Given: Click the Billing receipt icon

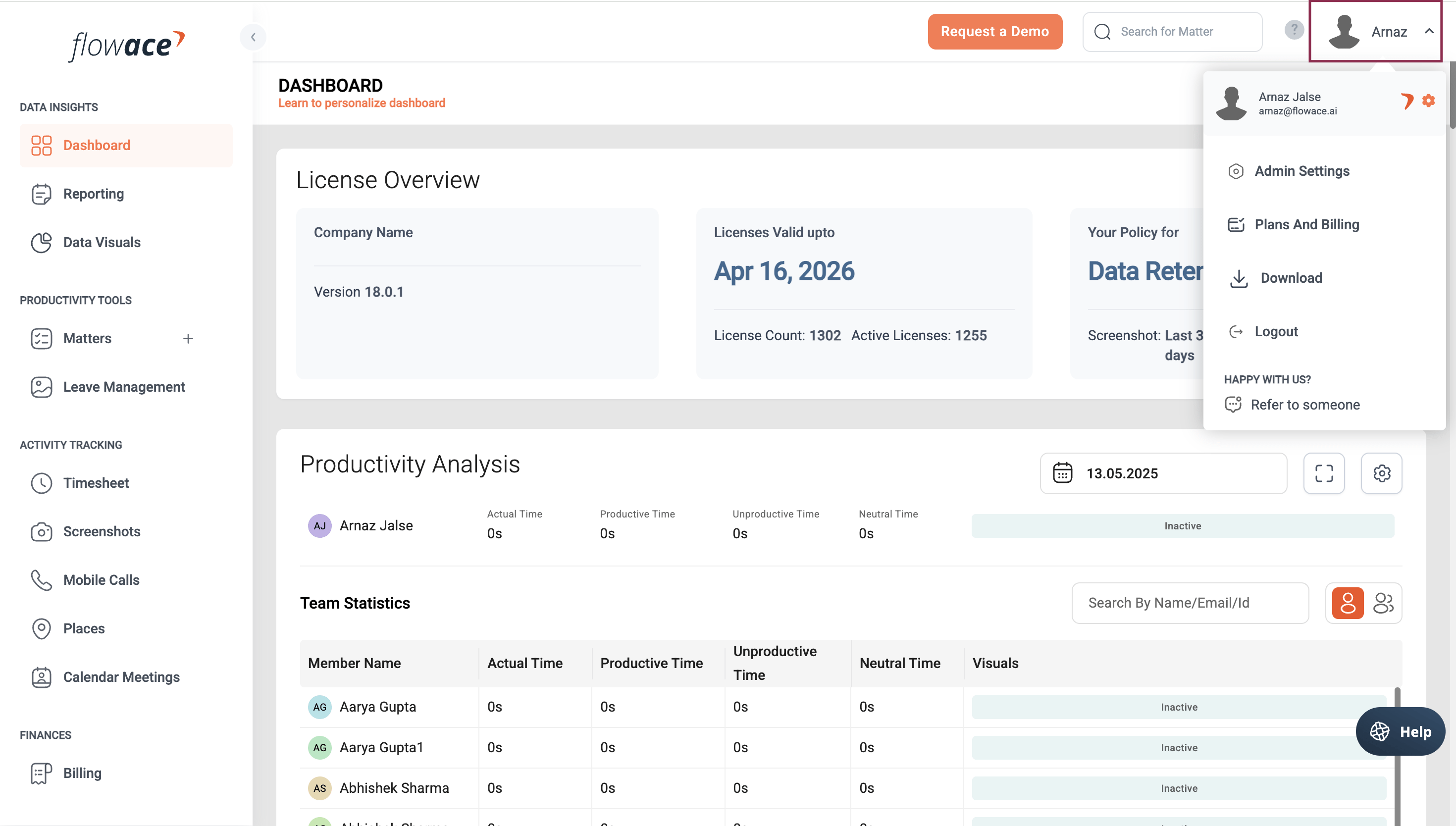Looking at the screenshot, I should (42, 773).
